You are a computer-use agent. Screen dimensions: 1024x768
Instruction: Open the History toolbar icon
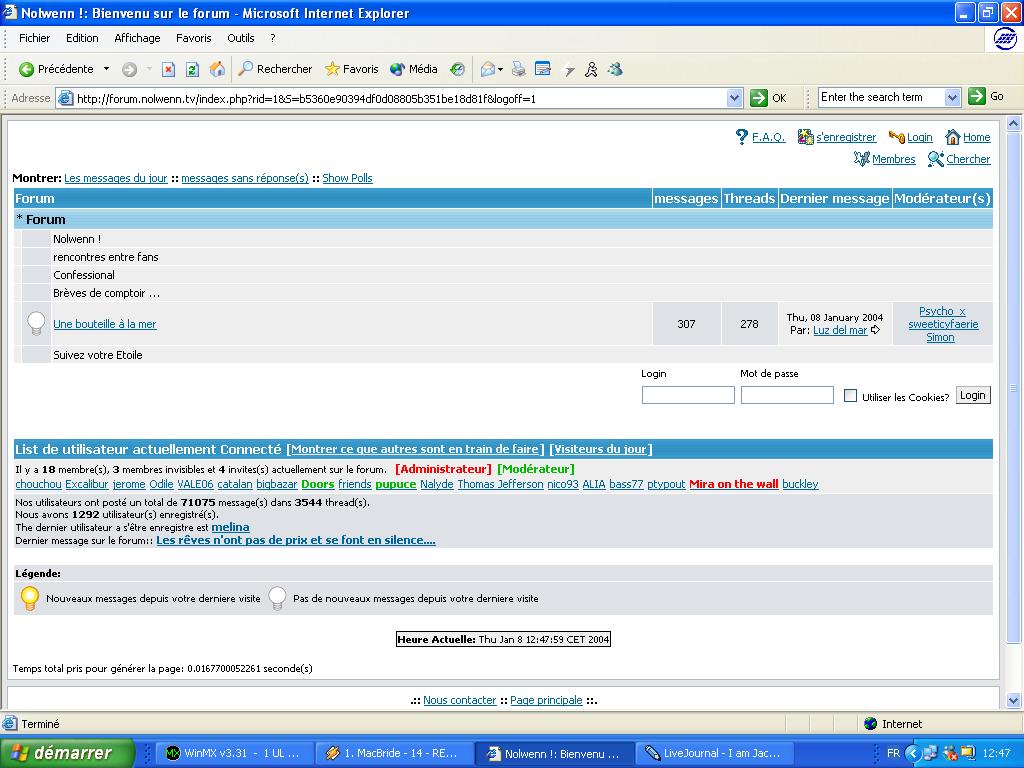[457, 69]
